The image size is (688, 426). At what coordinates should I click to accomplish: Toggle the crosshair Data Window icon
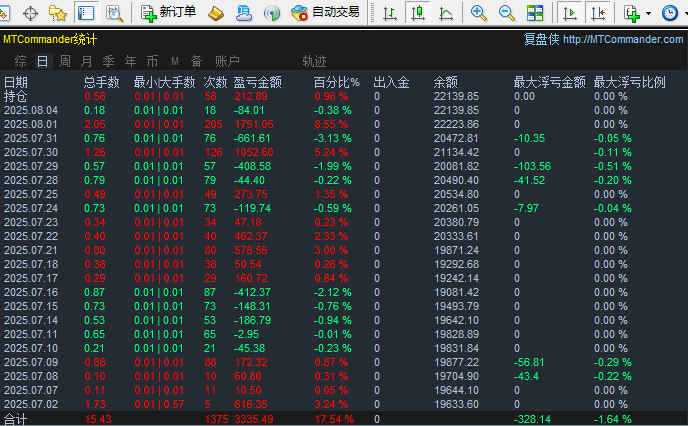pyautogui.click(x=30, y=14)
